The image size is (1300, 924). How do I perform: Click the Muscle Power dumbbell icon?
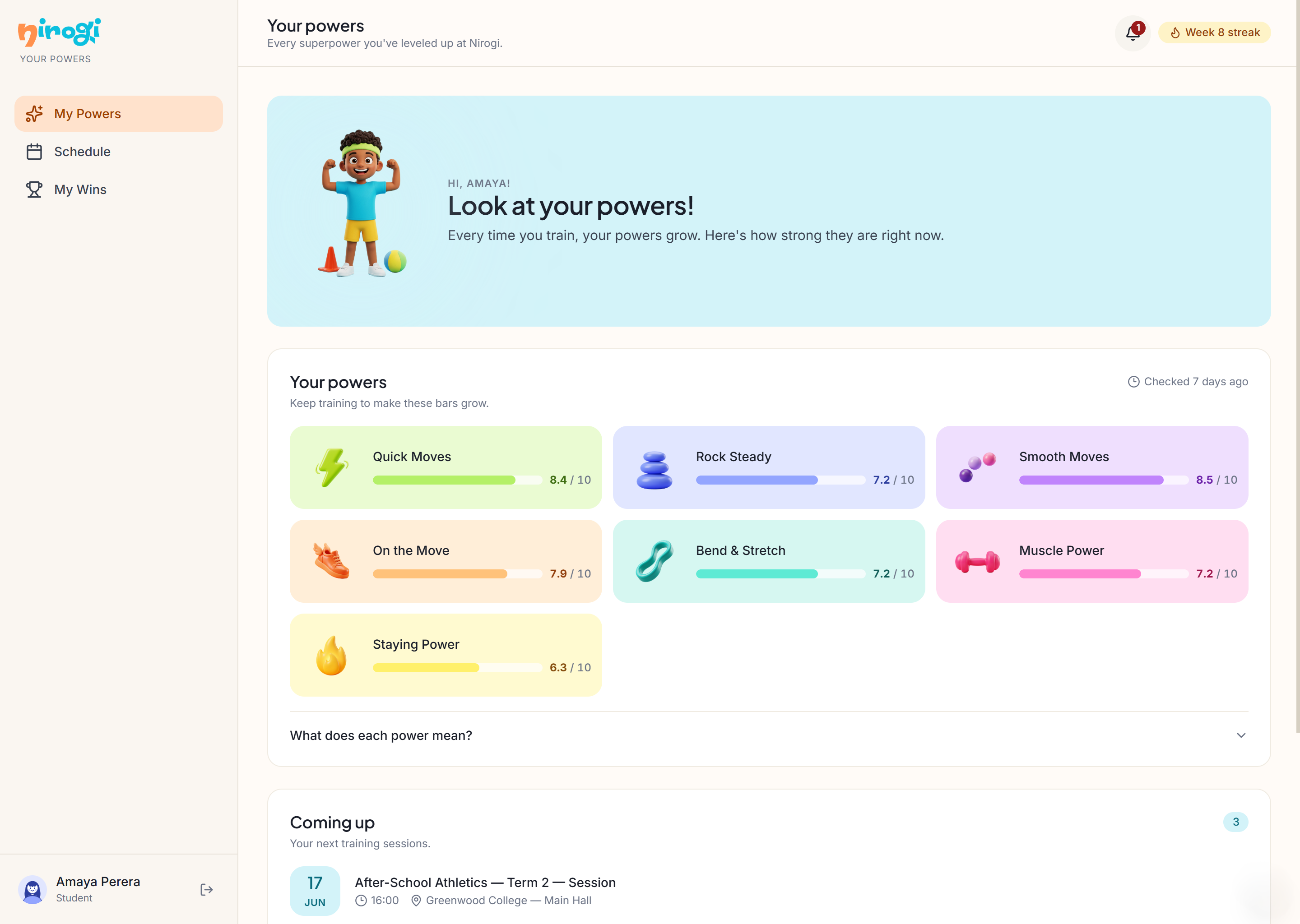pyautogui.click(x=977, y=562)
